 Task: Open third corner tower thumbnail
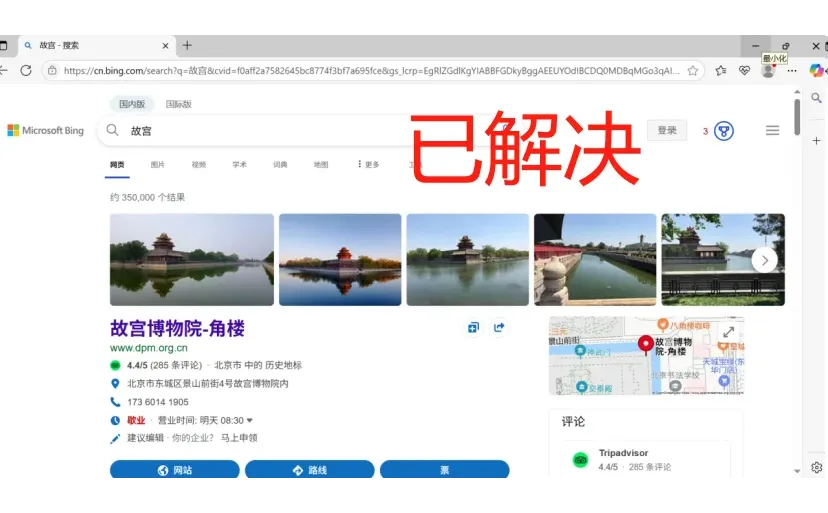point(467,259)
